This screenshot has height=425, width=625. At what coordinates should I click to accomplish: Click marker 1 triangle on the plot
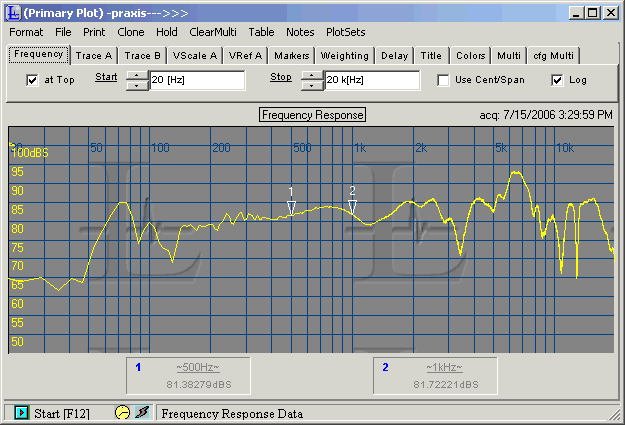291,207
